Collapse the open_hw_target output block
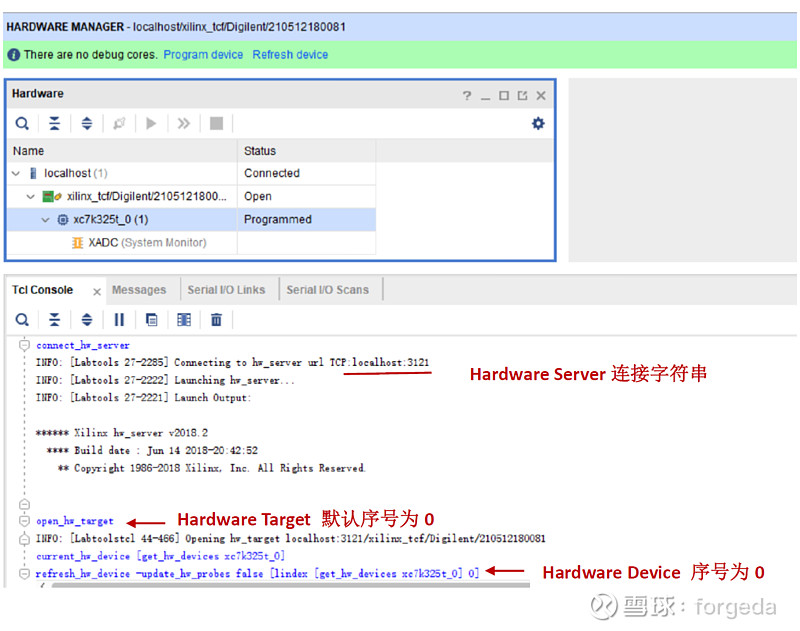 coord(24,521)
